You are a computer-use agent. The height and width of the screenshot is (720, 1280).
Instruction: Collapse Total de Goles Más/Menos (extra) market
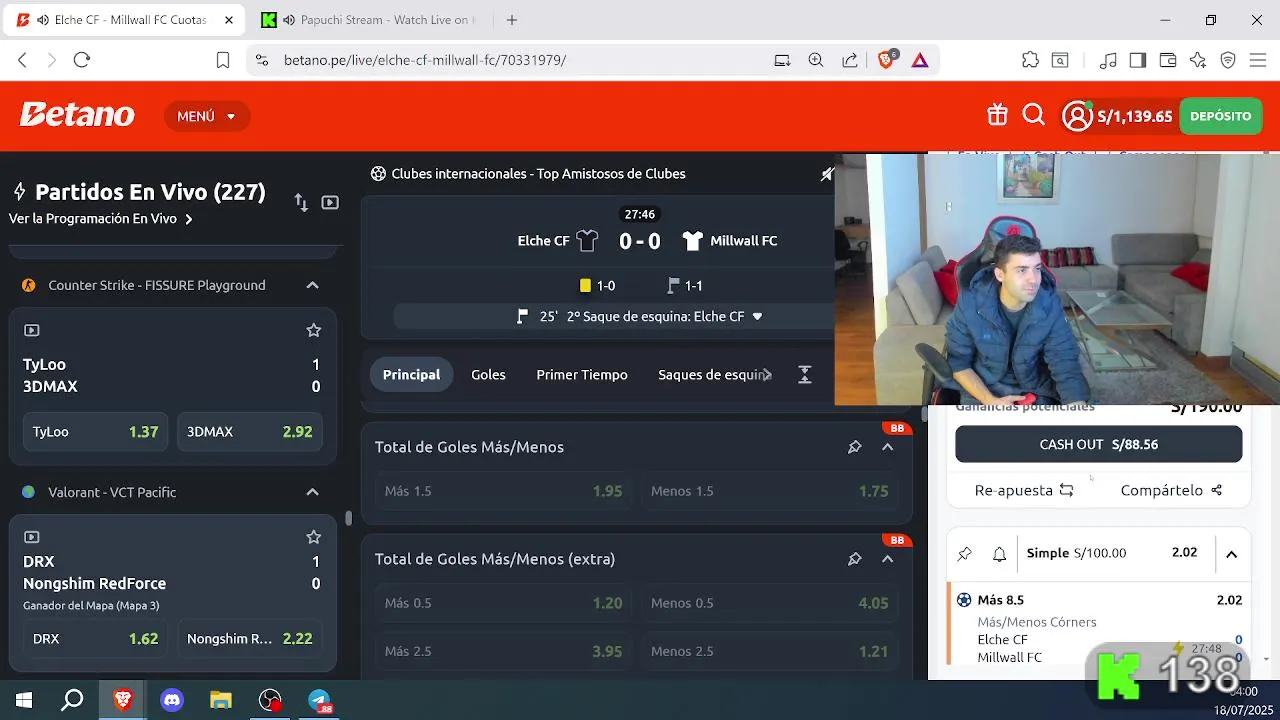(x=887, y=559)
